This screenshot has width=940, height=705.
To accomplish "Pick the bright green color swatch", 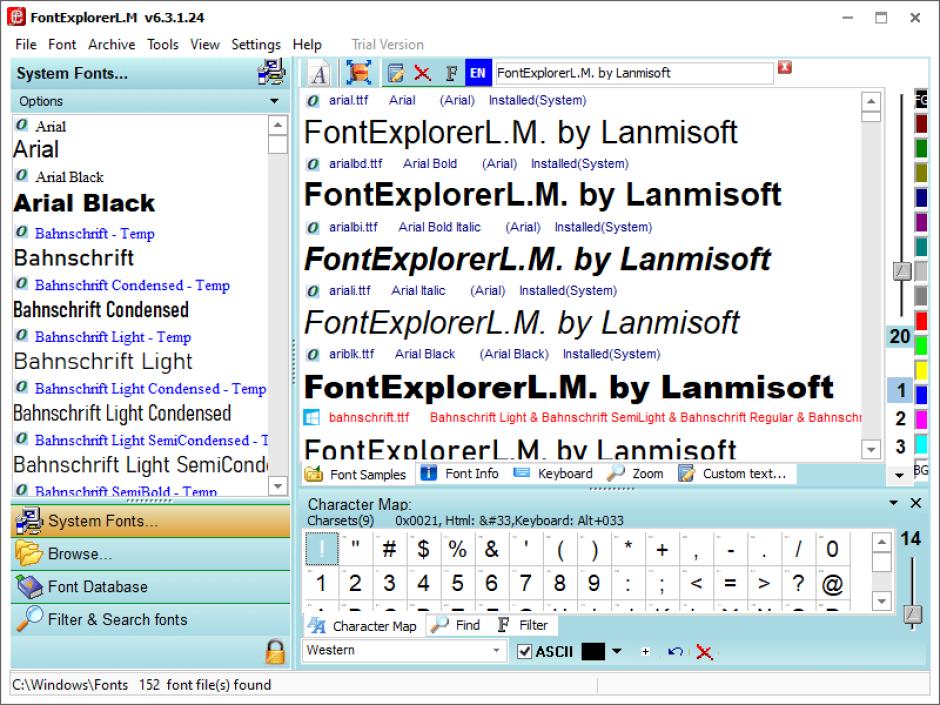I will pyautogui.click(x=921, y=345).
